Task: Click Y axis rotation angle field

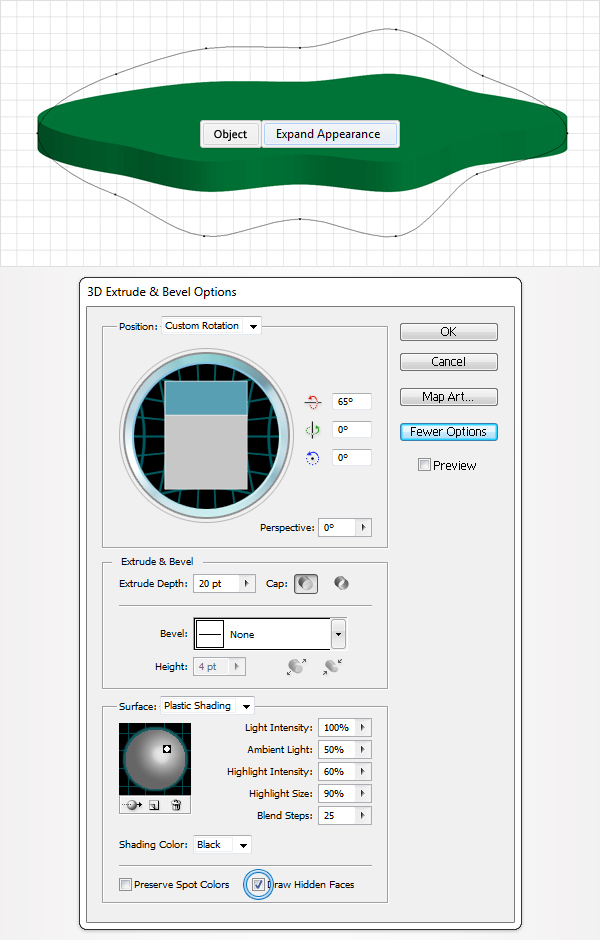Action: tap(352, 430)
